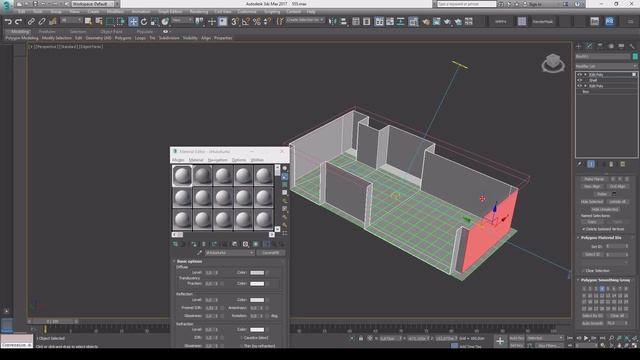The image size is (640, 360).
Task: Open Utilities menu in Material Editor
Action: click(257, 160)
